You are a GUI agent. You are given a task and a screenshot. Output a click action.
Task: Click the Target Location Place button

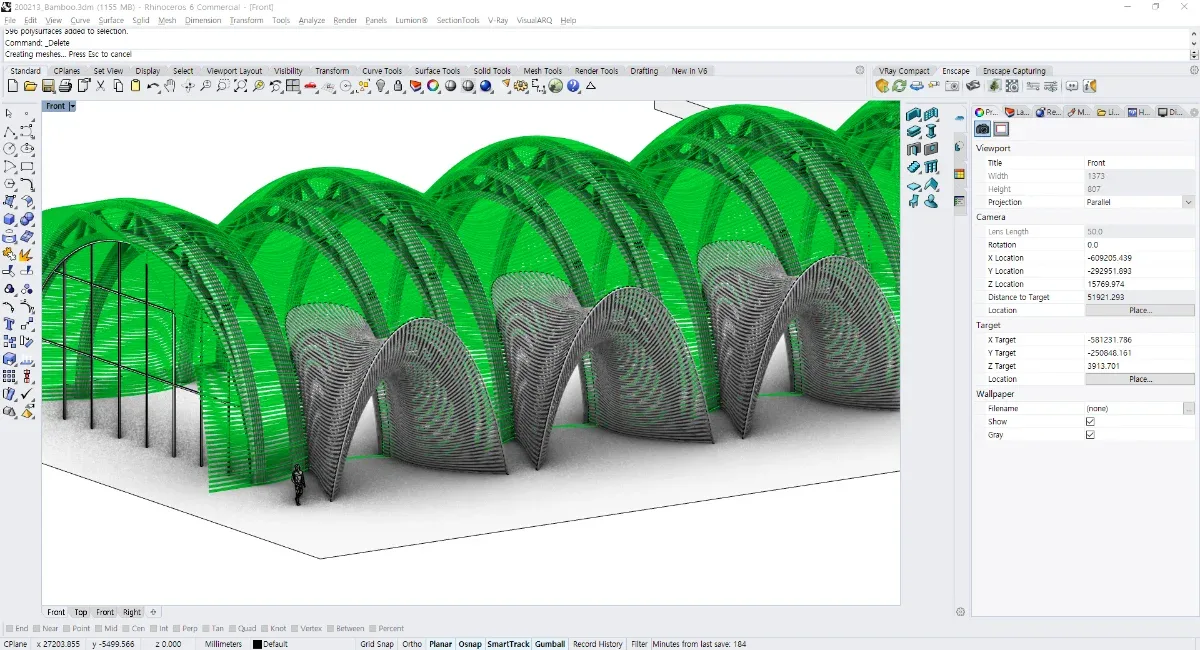pyautogui.click(x=1140, y=380)
